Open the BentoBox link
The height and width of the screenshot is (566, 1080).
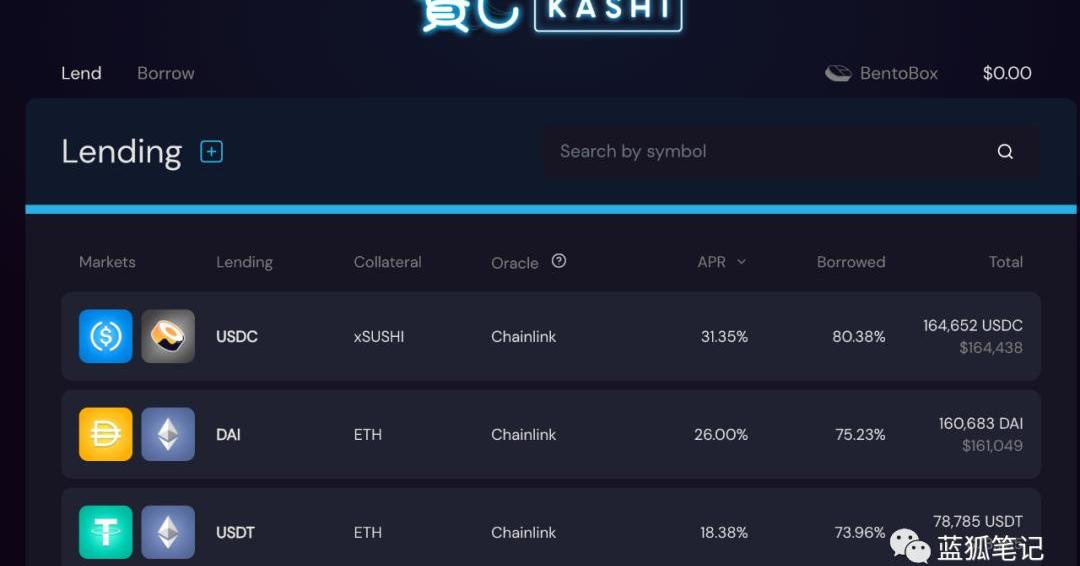click(x=899, y=73)
